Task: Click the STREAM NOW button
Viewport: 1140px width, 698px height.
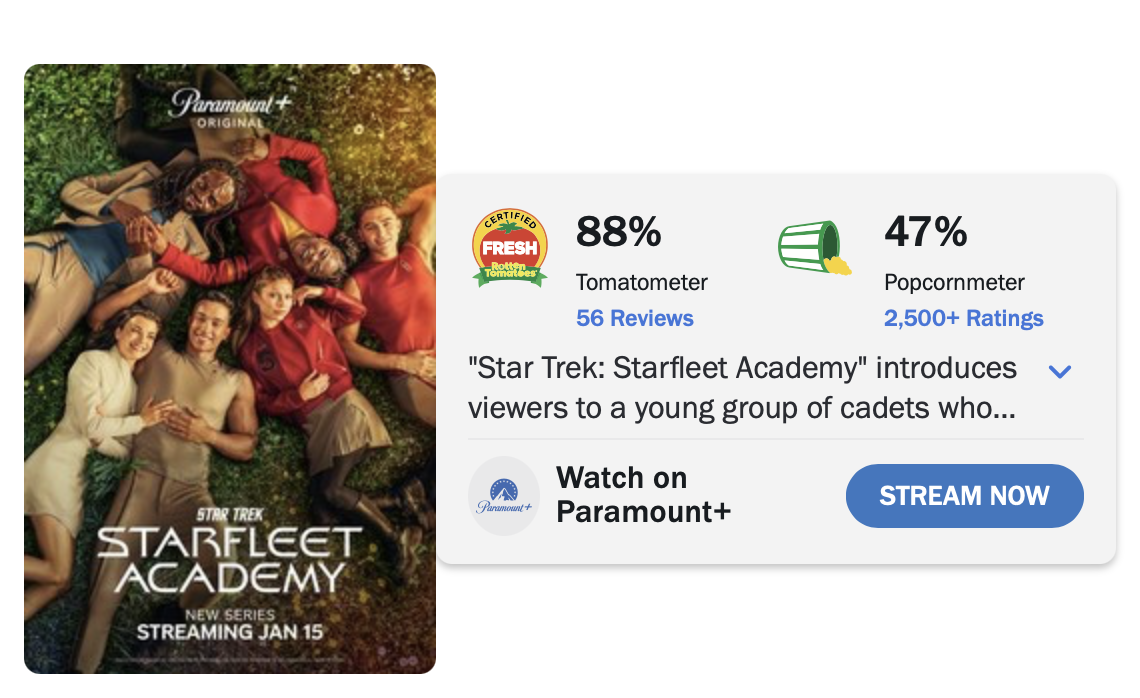Action: click(x=965, y=496)
